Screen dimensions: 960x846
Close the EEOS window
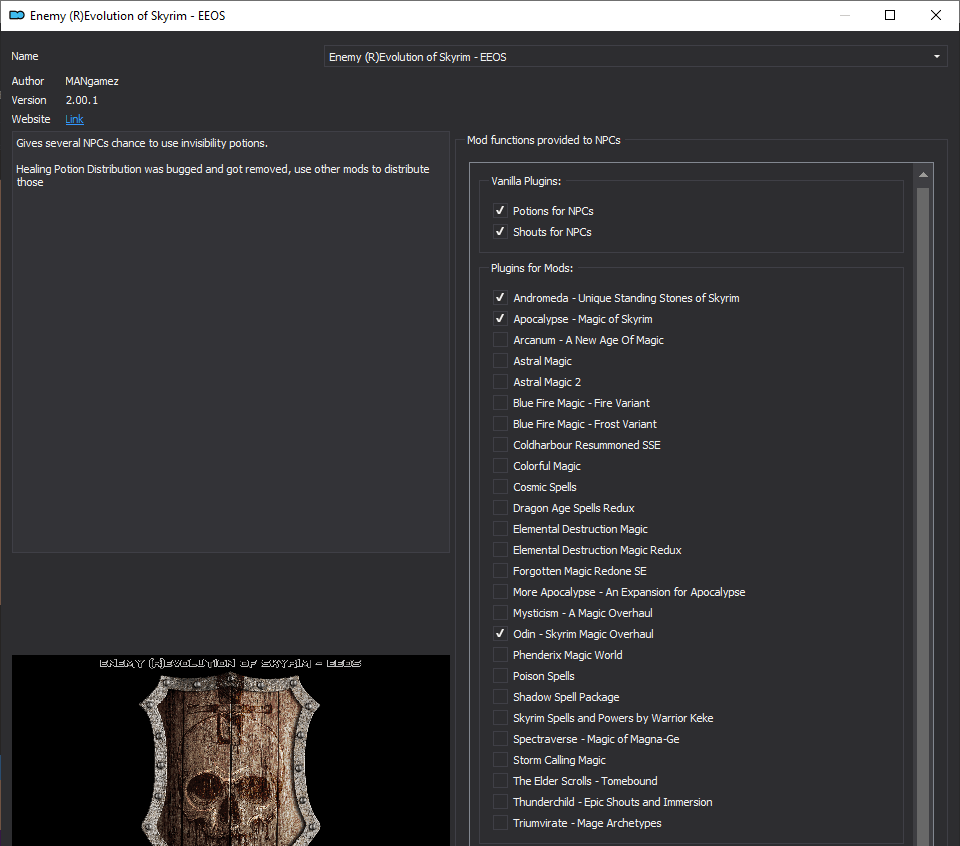(936, 15)
